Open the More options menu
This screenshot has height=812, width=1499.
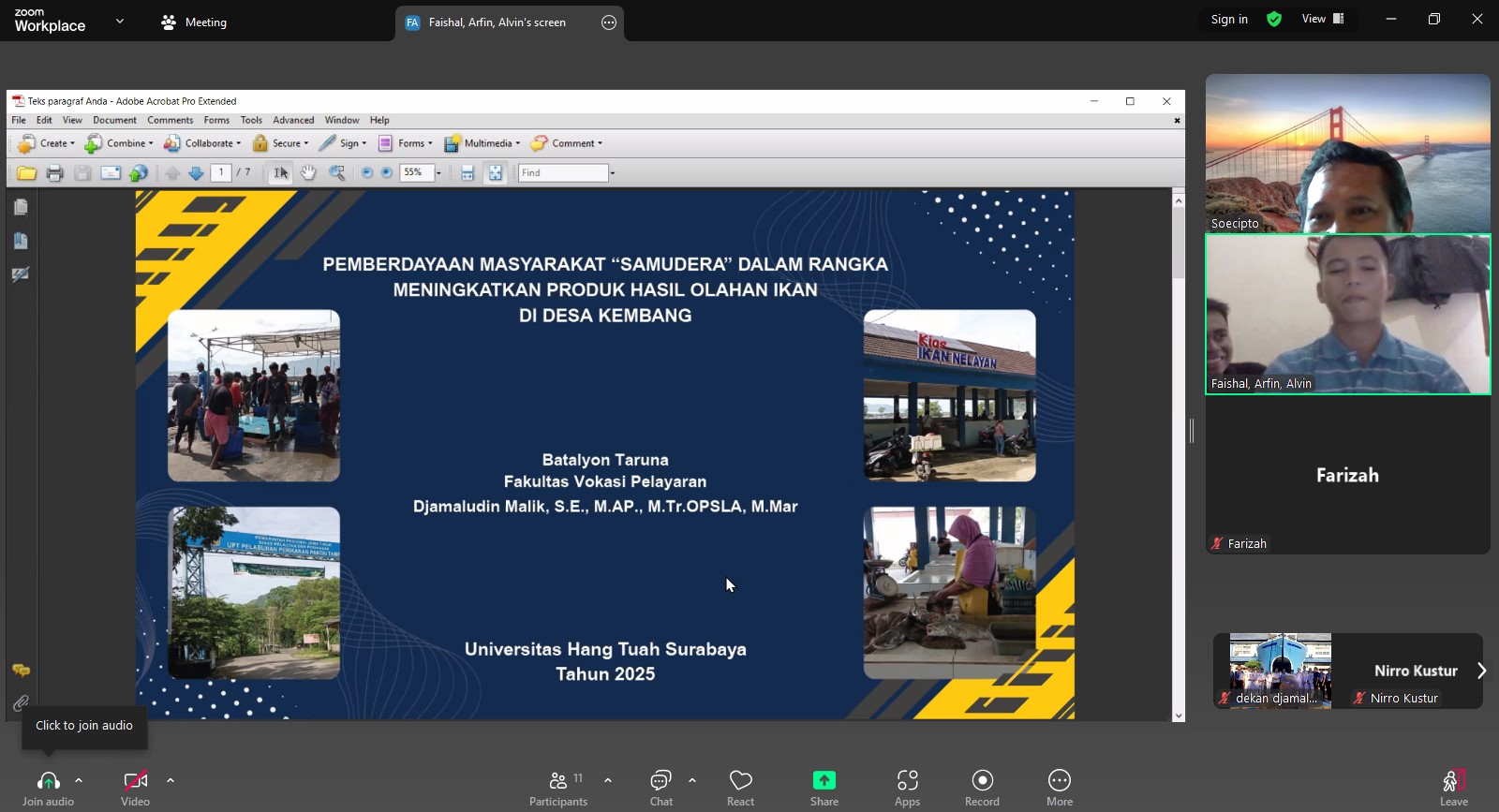point(1059,787)
